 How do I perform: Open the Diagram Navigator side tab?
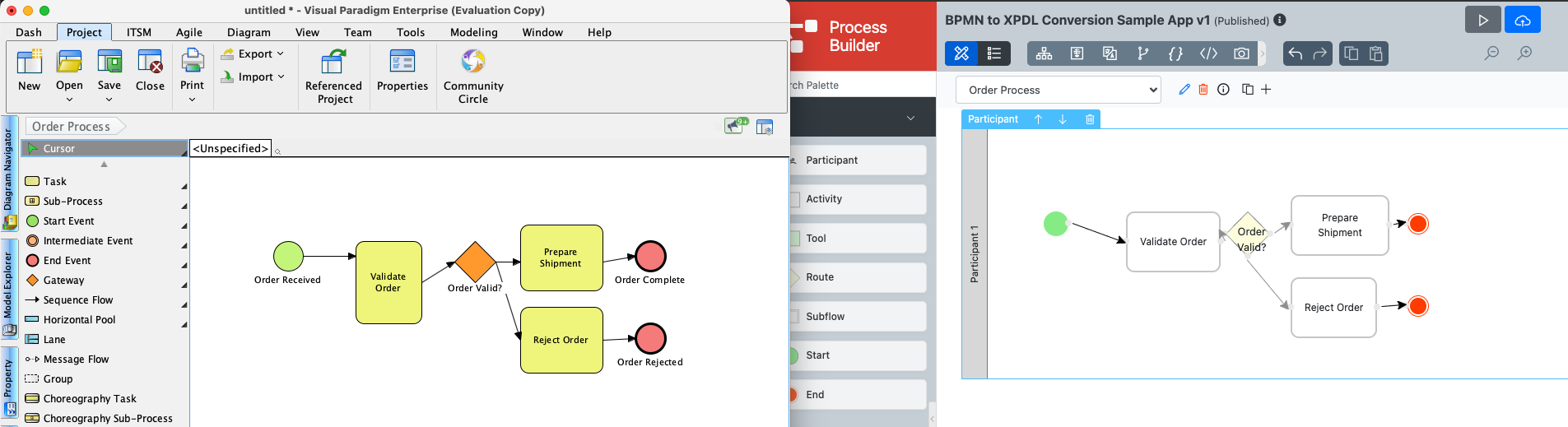tap(9, 174)
